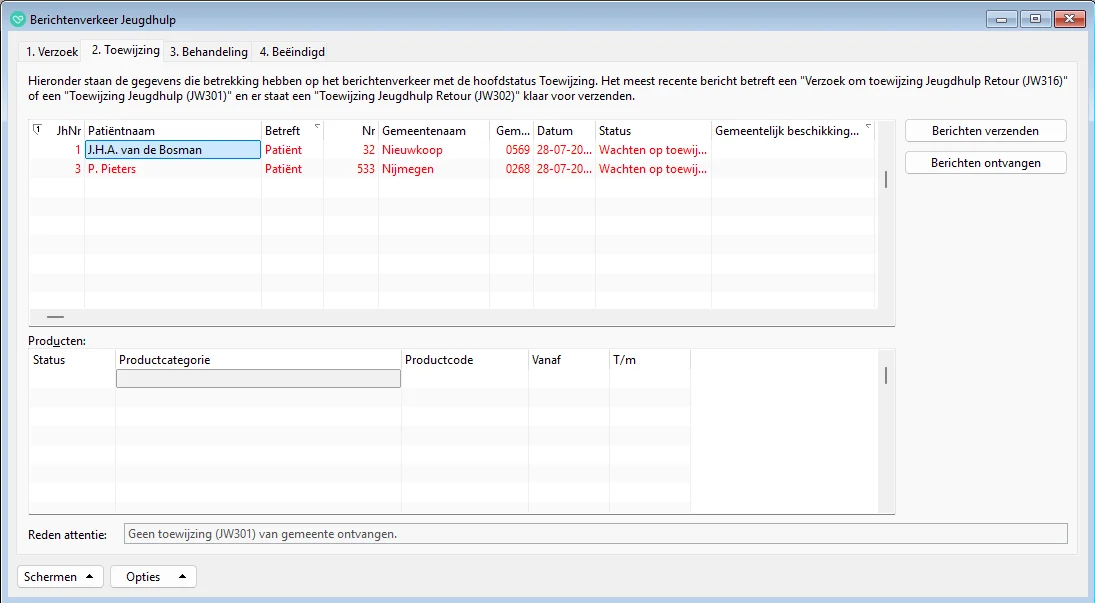The height and width of the screenshot is (603, 1095).
Task: Switch to the 1. Verzoek tab
Action: [x=51, y=52]
